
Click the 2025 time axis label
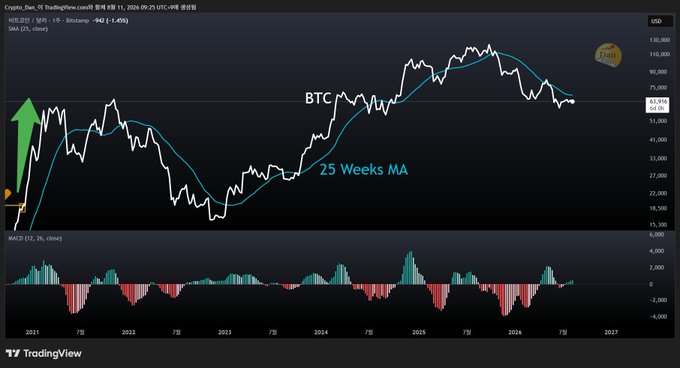point(418,332)
